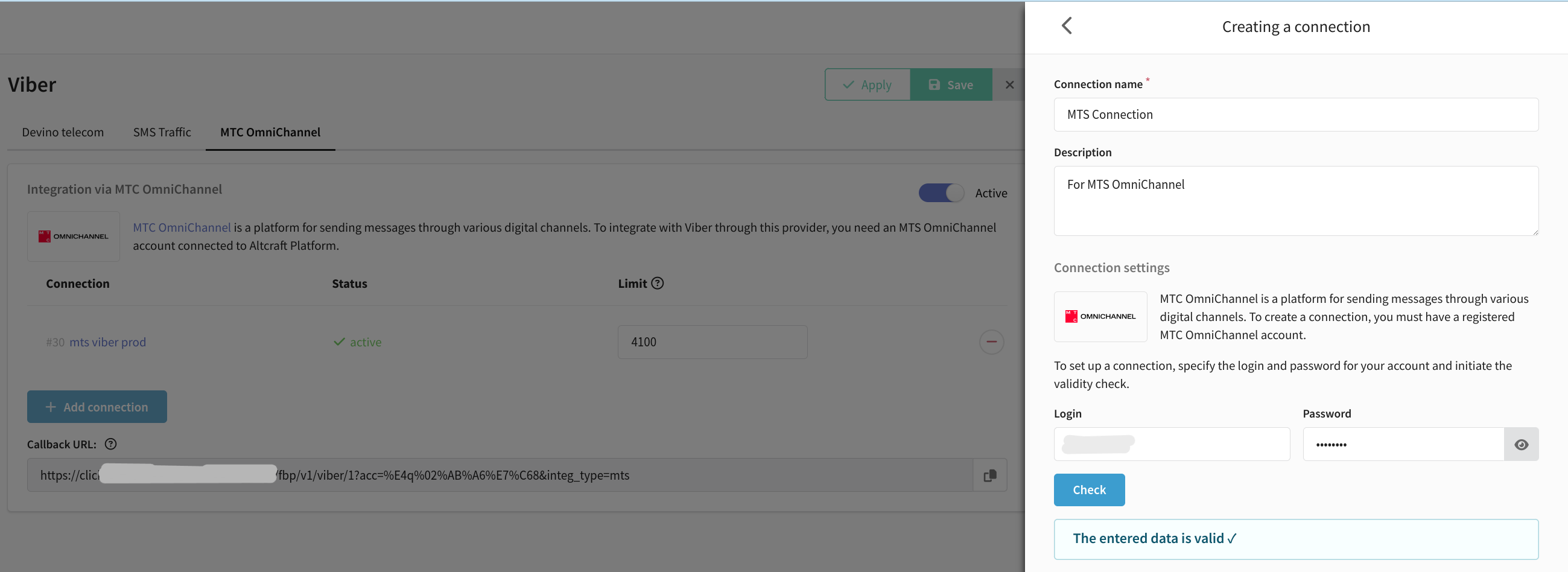Show password with the eye icon
1568x572 pixels.
pos(1521,444)
